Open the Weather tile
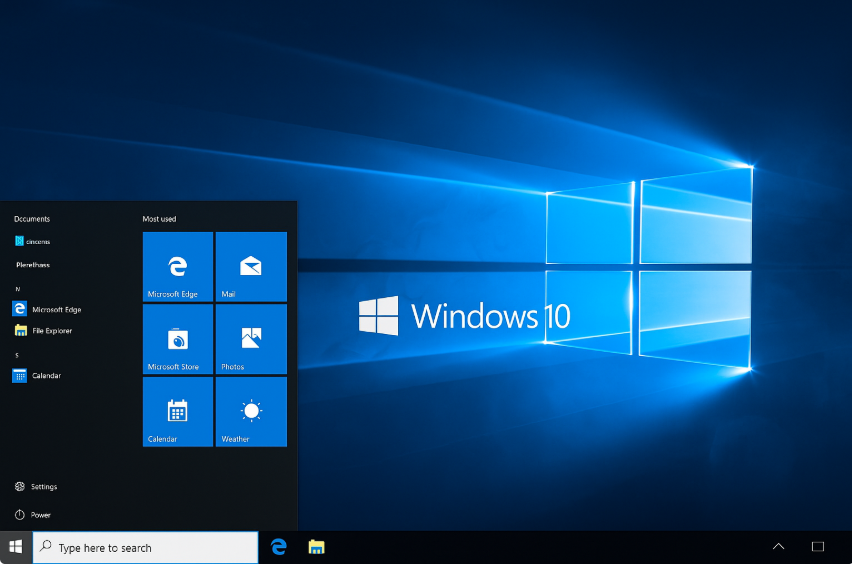 (x=251, y=412)
